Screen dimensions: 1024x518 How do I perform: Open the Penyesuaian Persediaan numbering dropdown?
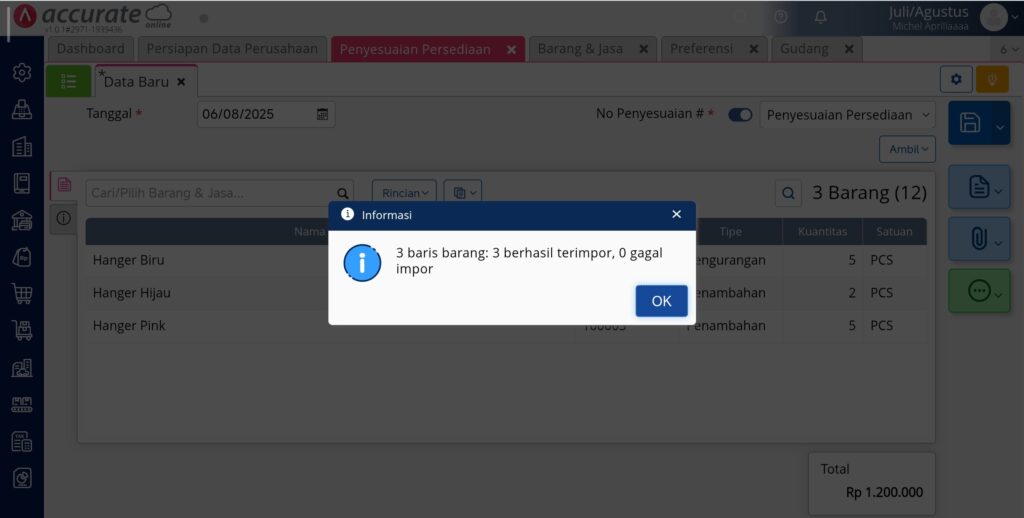coord(847,115)
